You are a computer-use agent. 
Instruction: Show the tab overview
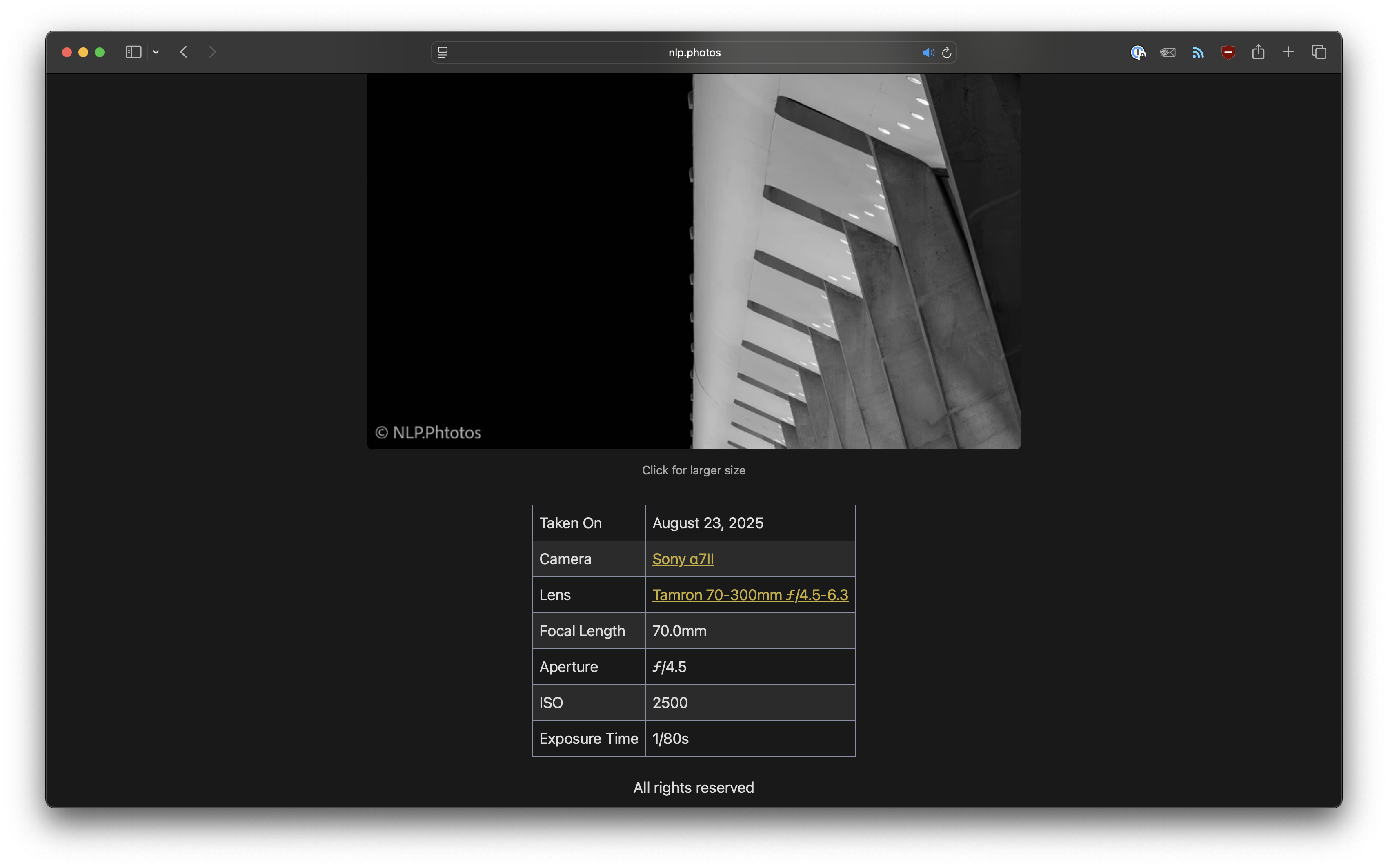click(x=1319, y=52)
